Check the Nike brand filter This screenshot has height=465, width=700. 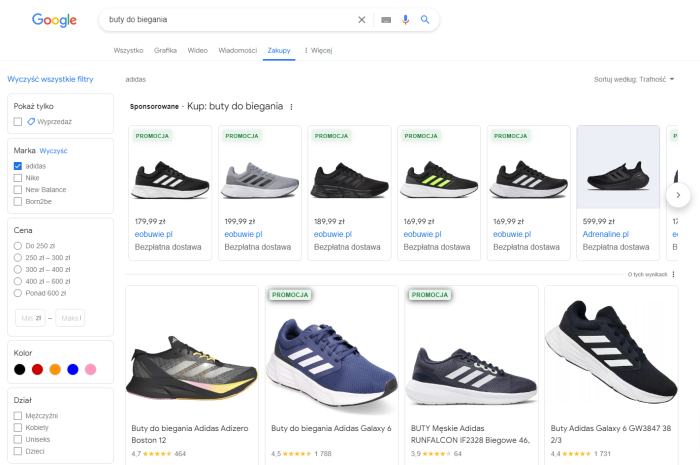(18, 178)
